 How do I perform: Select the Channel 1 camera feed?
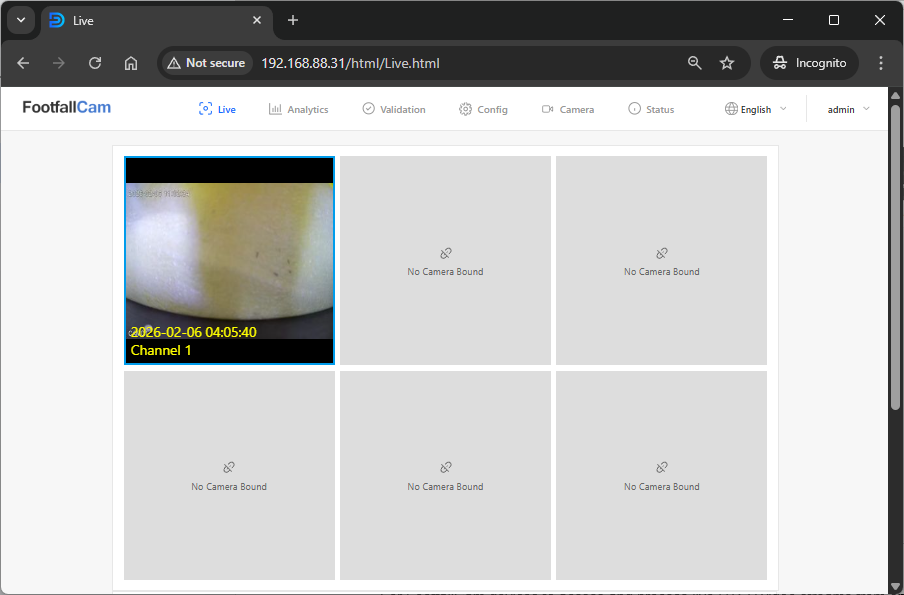point(229,260)
